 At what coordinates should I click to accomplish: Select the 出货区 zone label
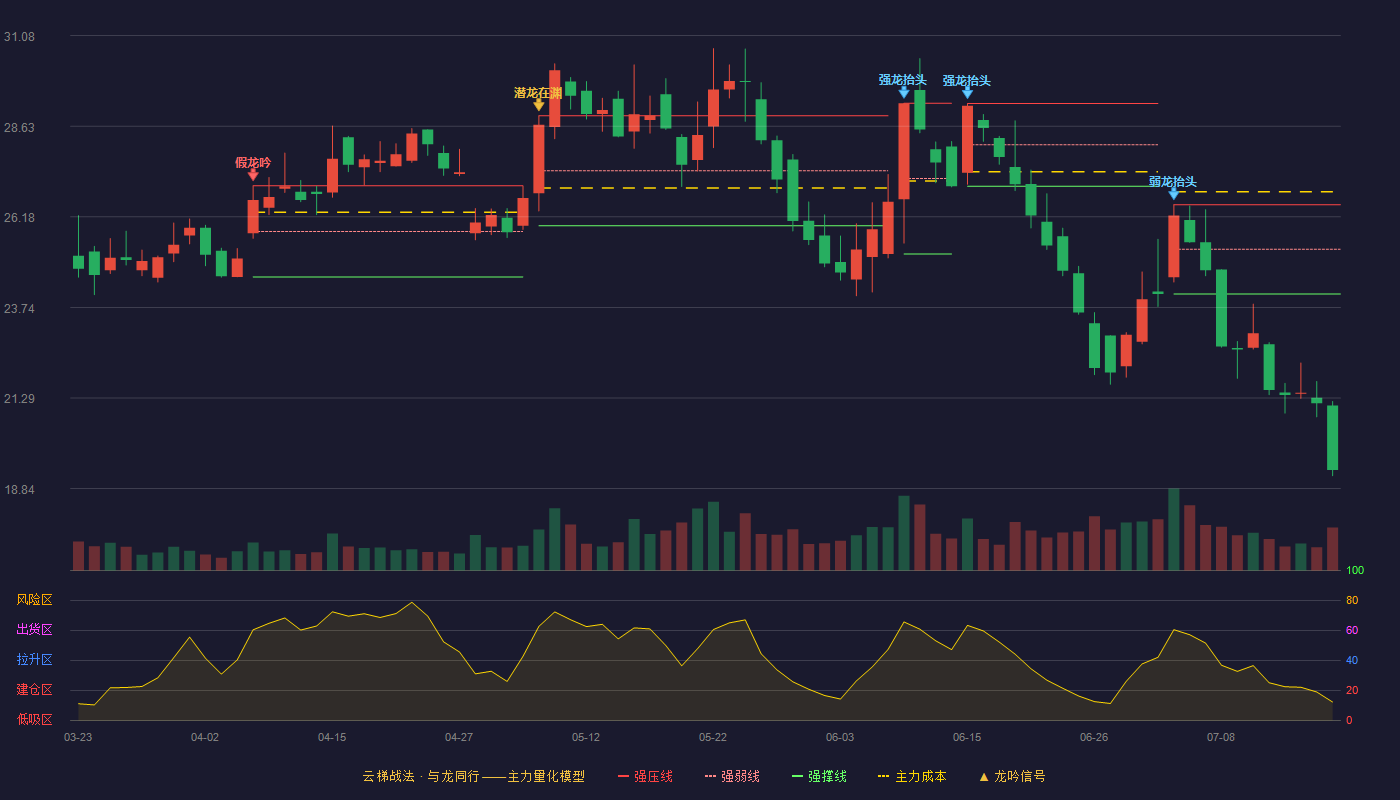point(35,630)
